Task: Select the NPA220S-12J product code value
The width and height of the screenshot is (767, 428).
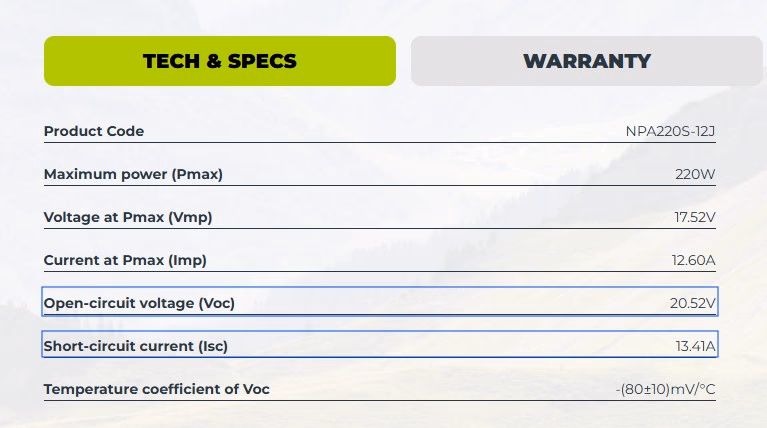Action: pos(672,131)
